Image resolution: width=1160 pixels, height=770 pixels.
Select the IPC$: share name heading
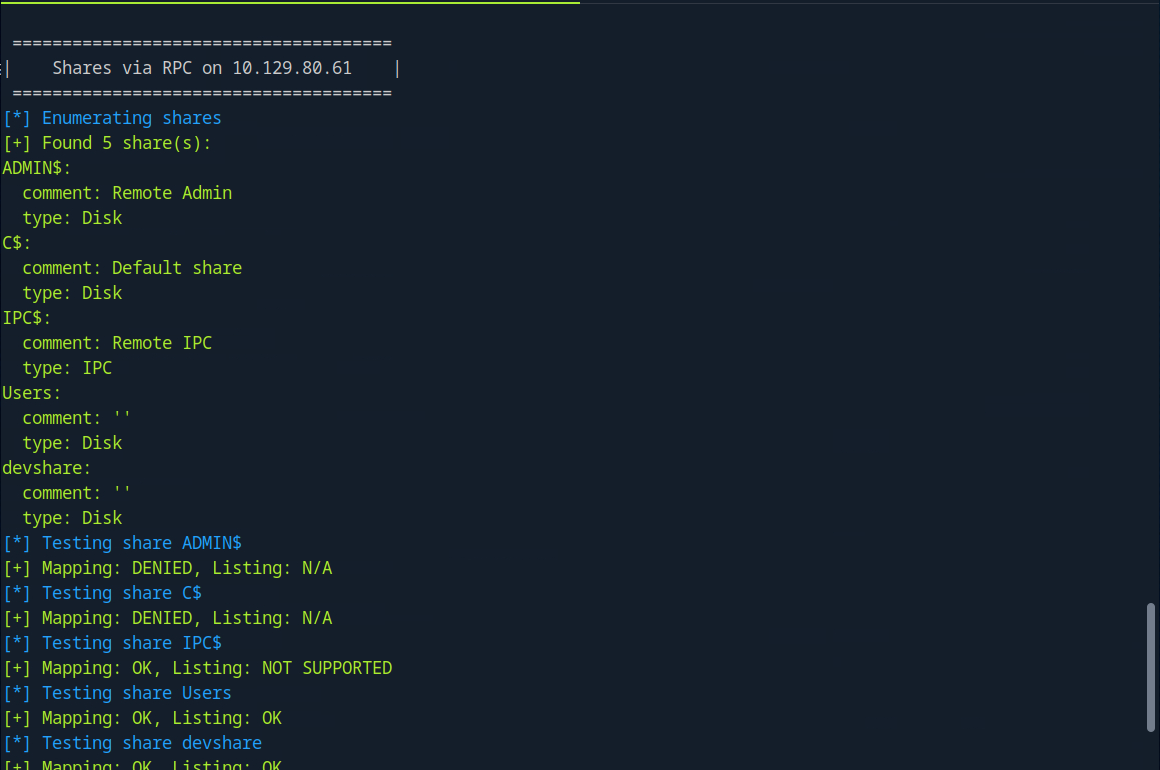27,318
